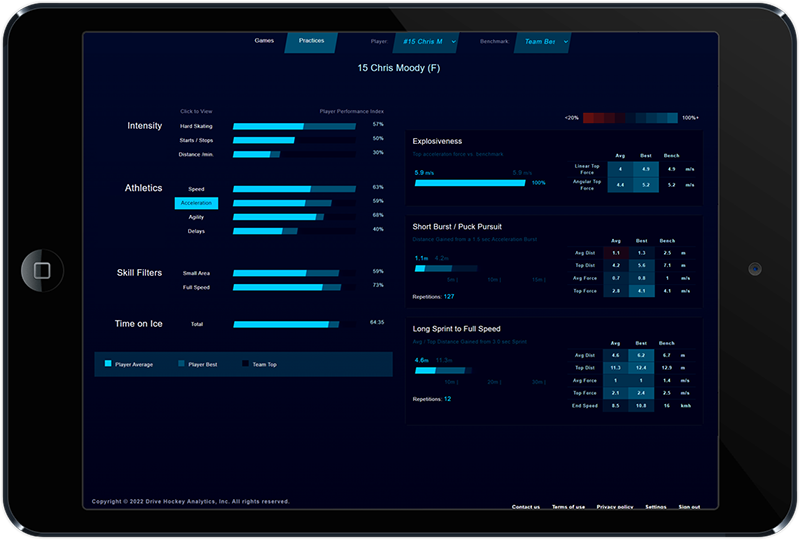Image resolution: width=800 pixels, height=540 pixels.
Task: Open Settings from the footer
Action: coord(656,507)
